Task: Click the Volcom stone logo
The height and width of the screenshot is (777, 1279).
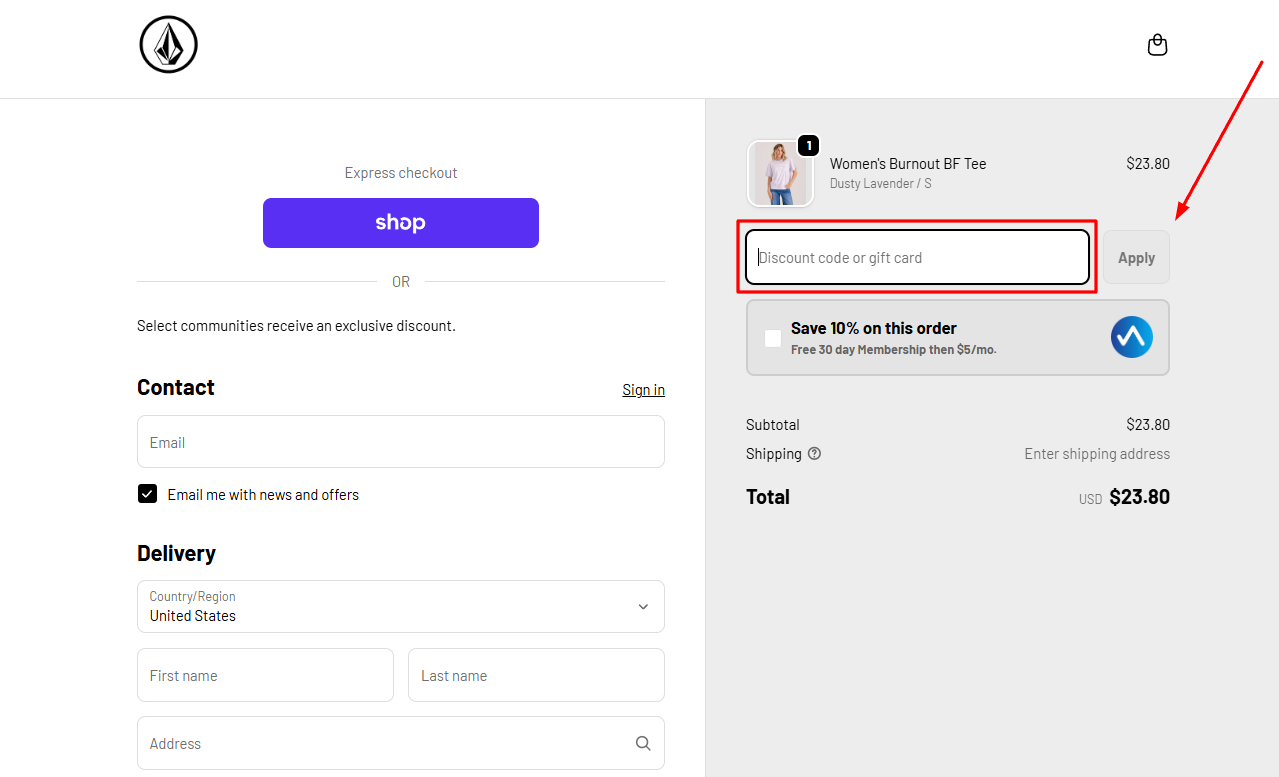Action: click(168, 45)
